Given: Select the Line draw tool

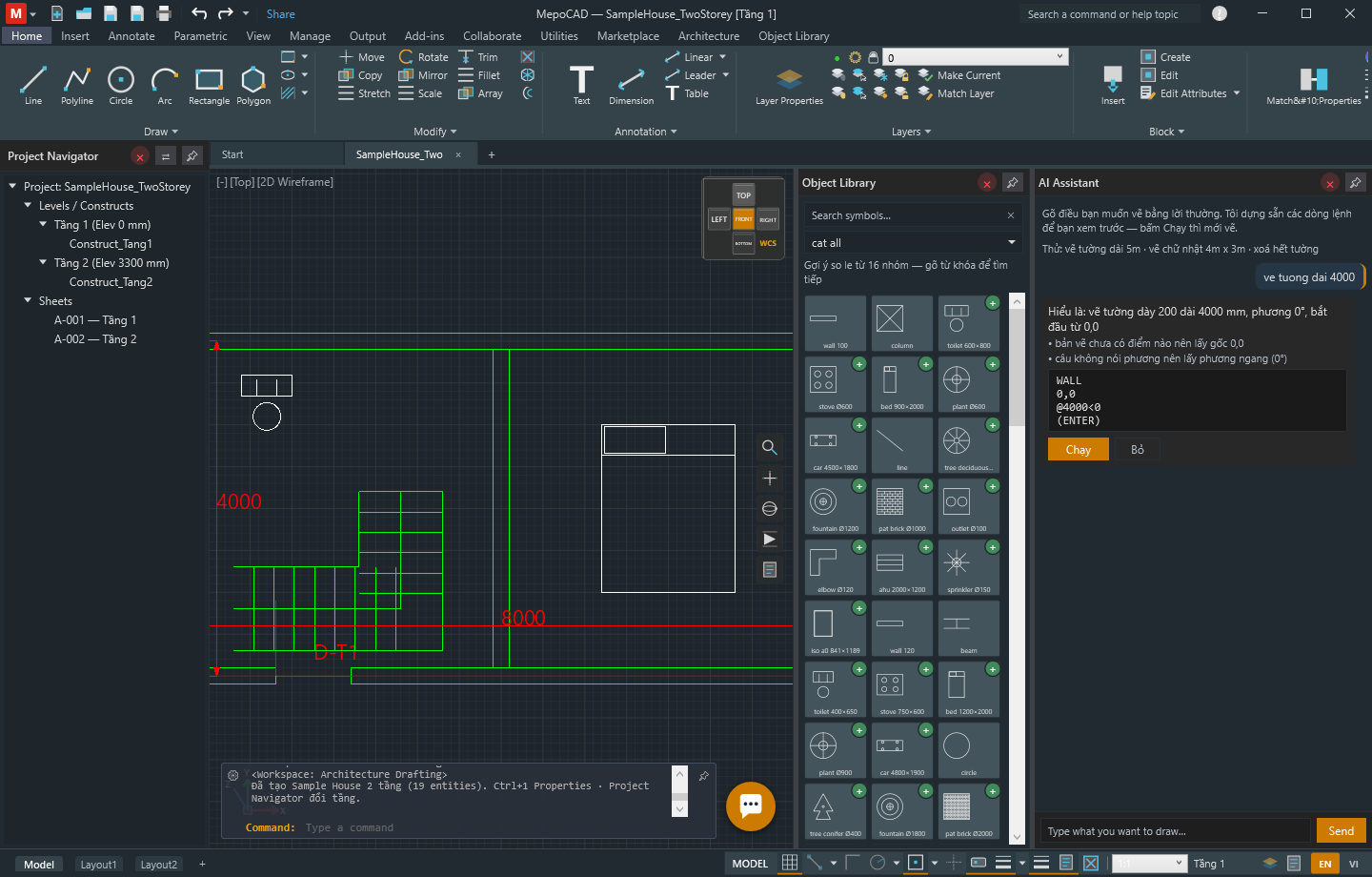Looking at the screenshot, I should (x=33, y=84).
